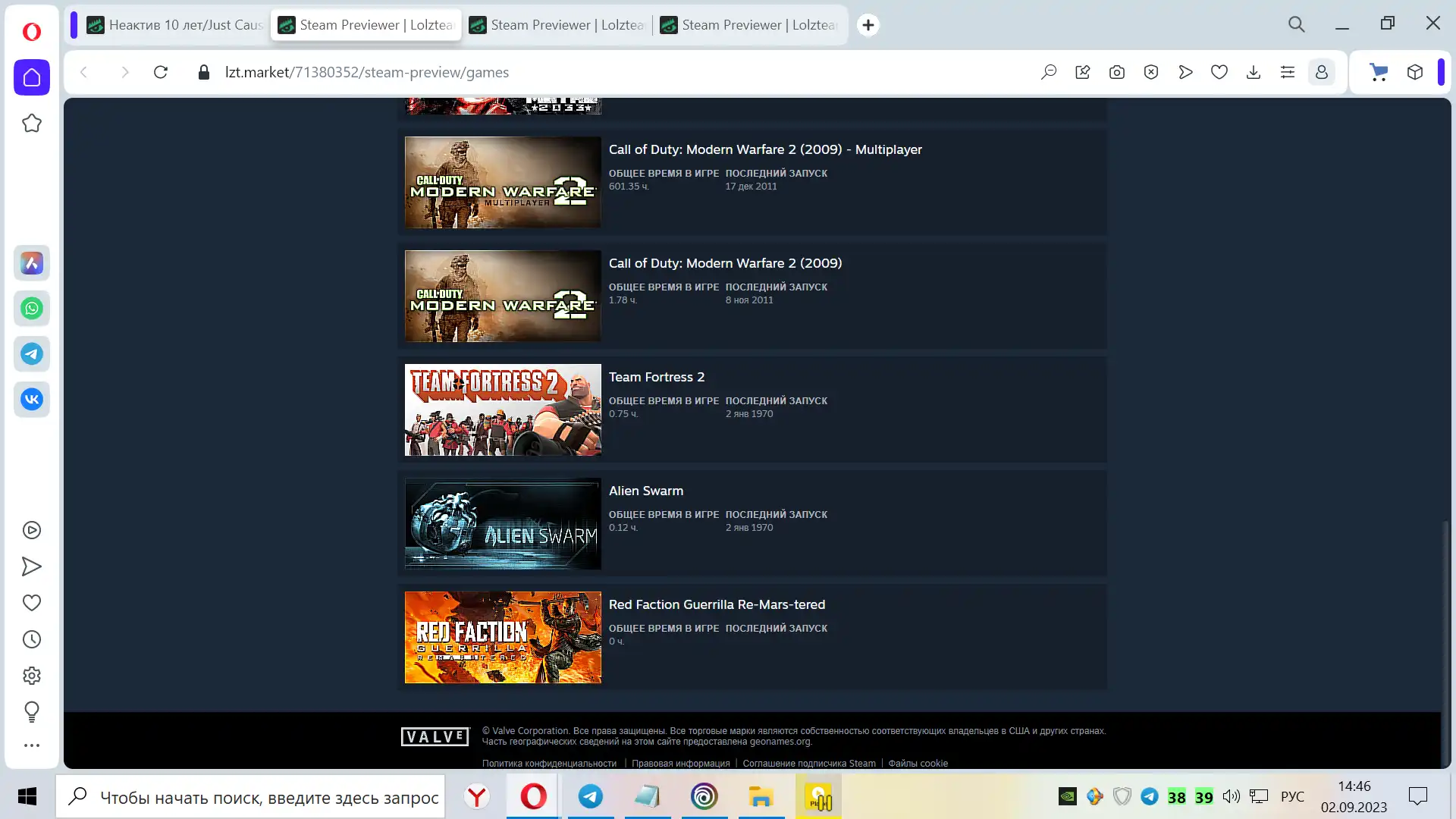Open Modern Warfare 2 Multiplayer thumbnail
Screen dimensions: 1456x819
pos(503,182)
